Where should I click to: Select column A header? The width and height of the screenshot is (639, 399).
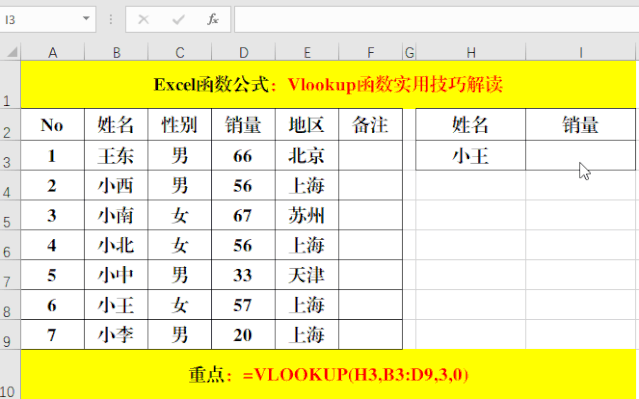click(x=53, y=52)
